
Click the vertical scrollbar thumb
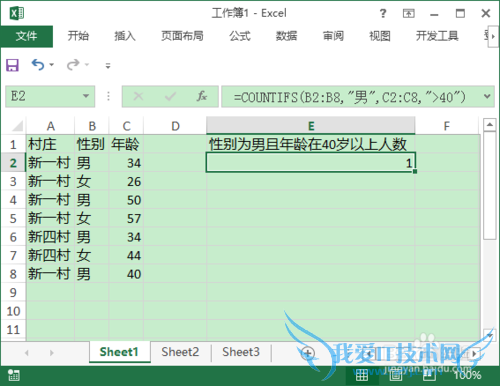point(489,185)
